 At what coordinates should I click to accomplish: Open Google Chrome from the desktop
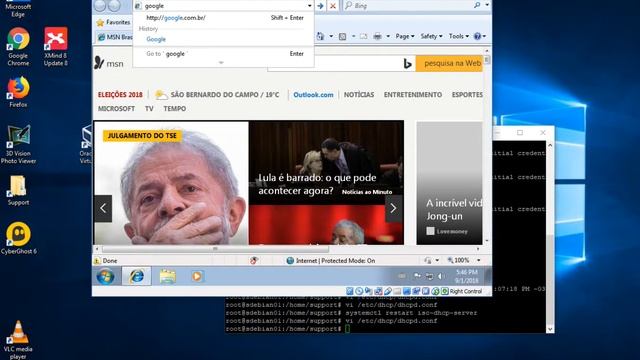click(x=18, y=47)
